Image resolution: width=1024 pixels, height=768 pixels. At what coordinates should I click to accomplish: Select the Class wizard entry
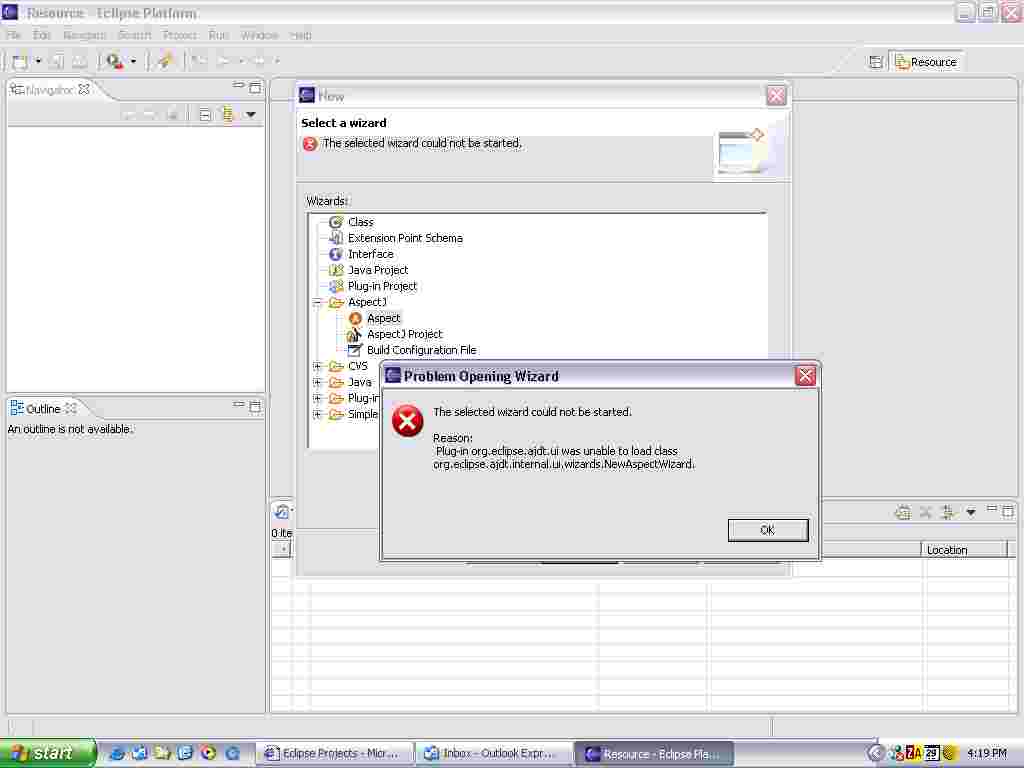pos(360,222)
